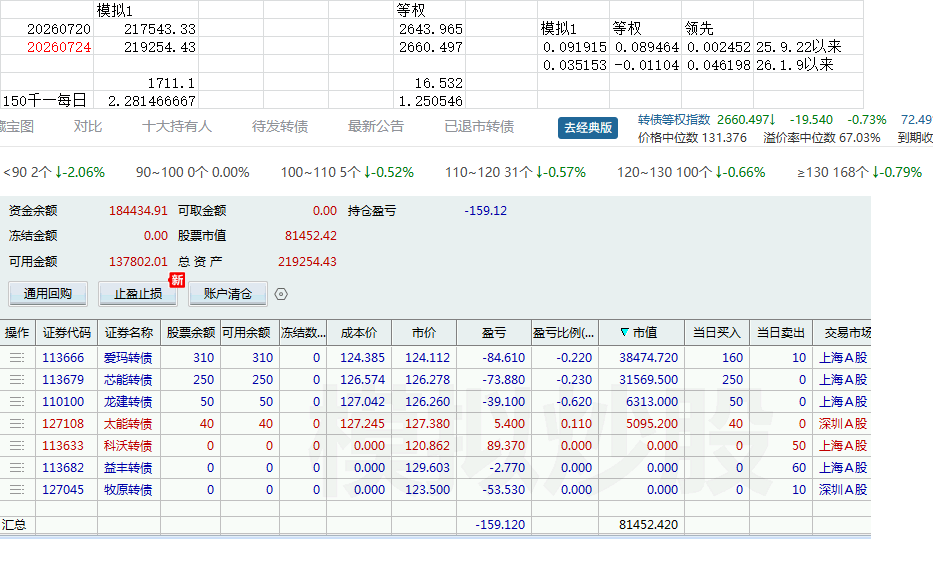Open the 待发转债 tab
Image resolution: width=941 pixels, height=582 pixels.
point(280,127)
